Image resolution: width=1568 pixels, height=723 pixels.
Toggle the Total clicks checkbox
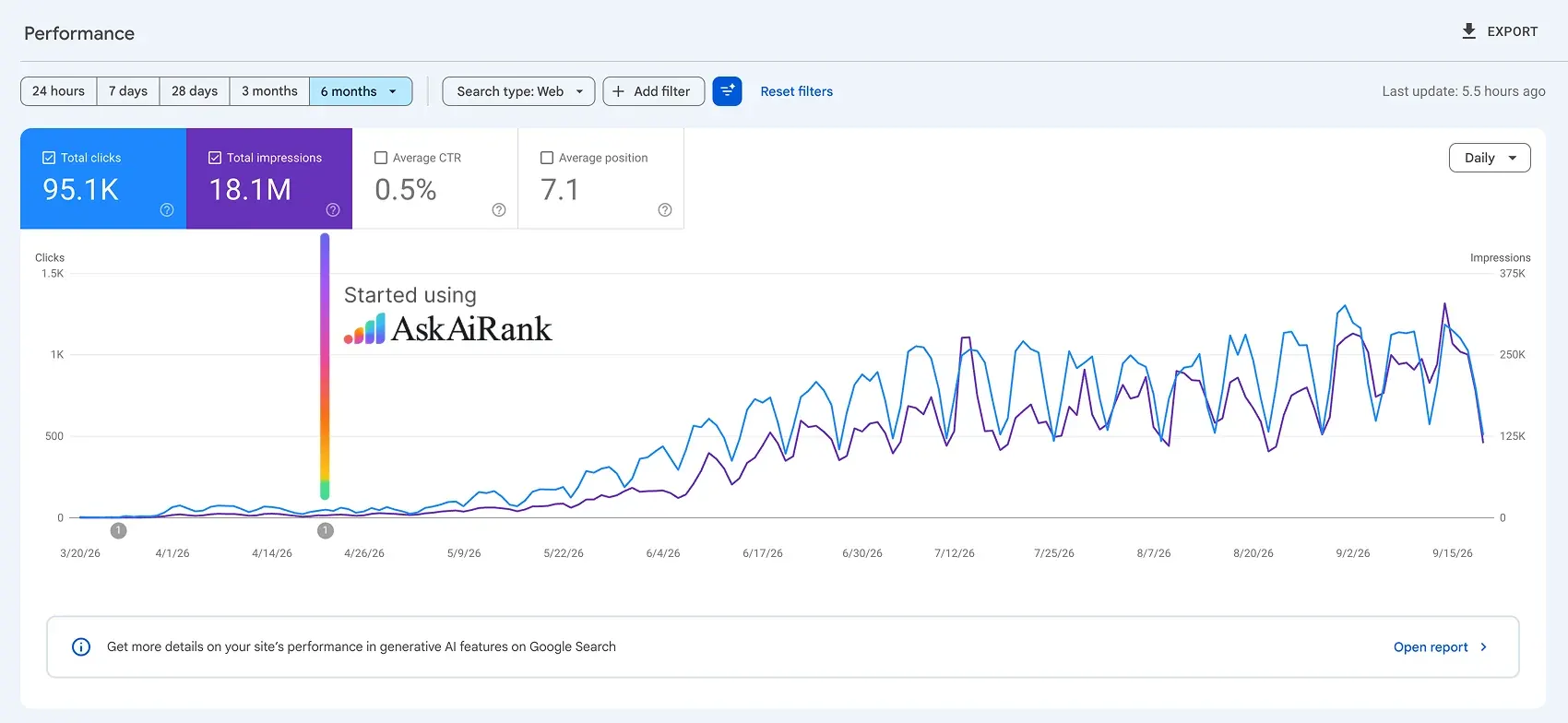coord(49,158)
